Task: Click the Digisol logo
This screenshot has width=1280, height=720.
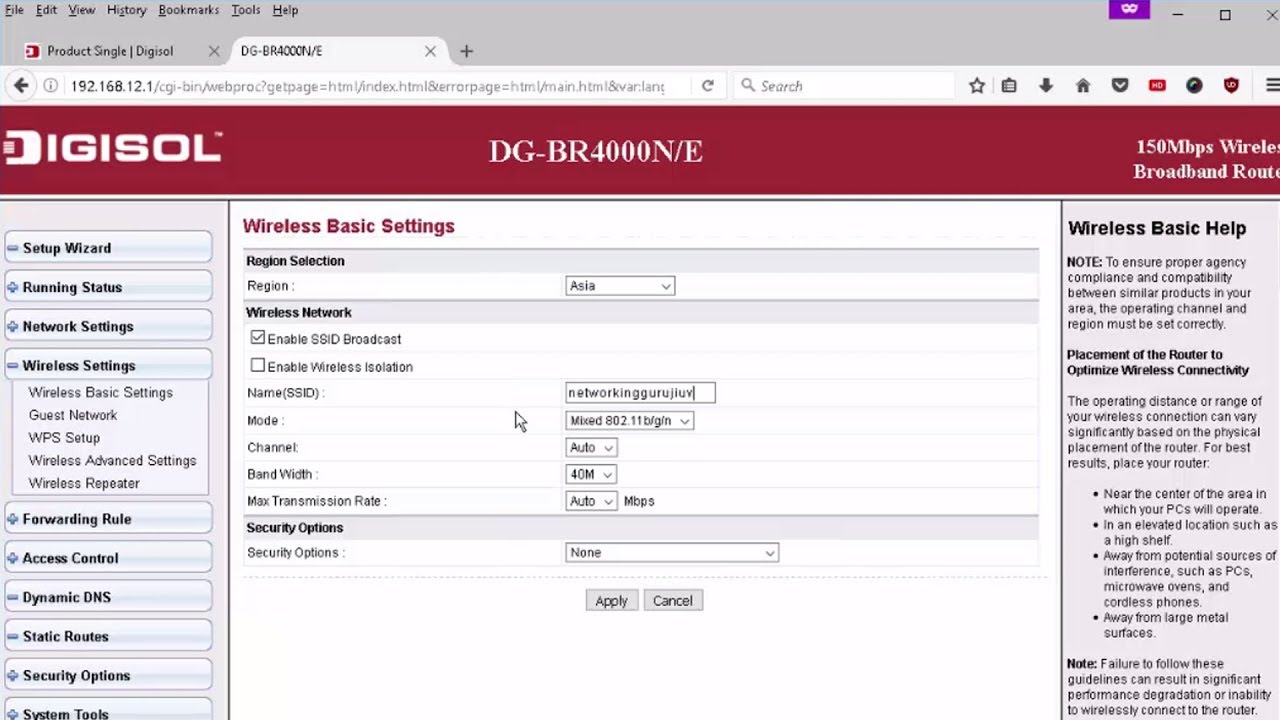Action: point(111,149)
